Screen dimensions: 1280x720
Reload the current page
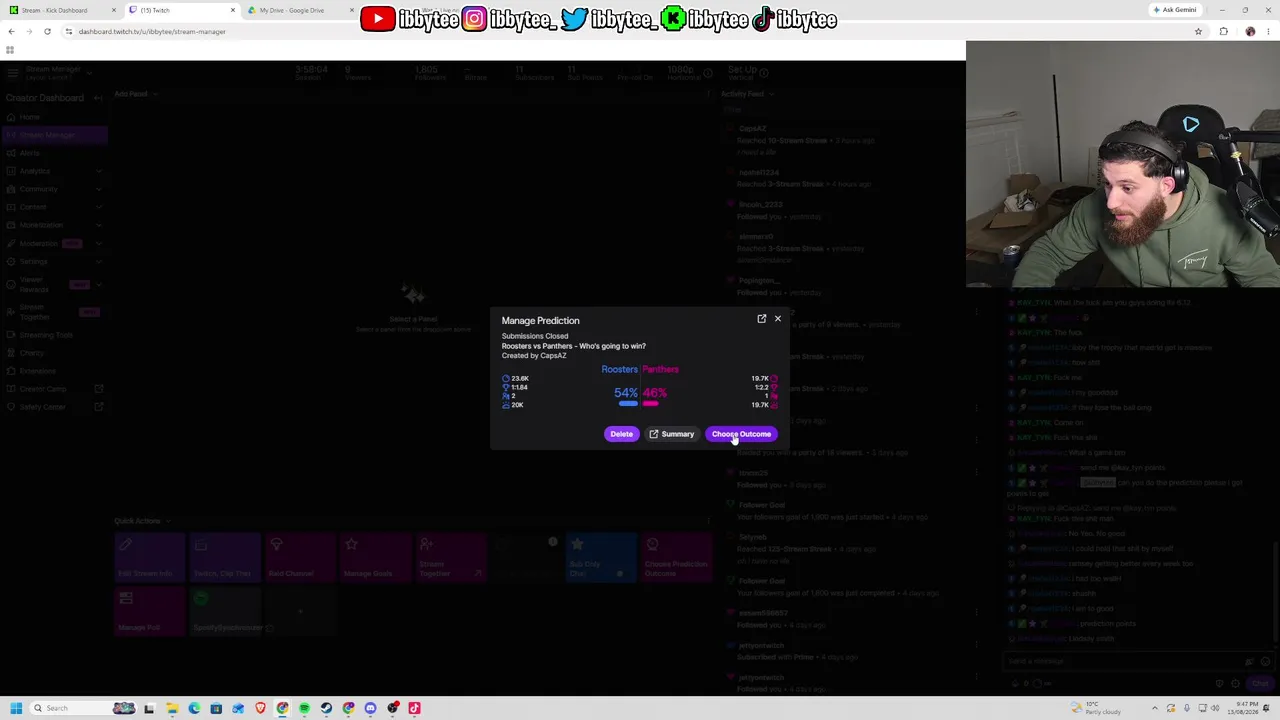[47, 31]
